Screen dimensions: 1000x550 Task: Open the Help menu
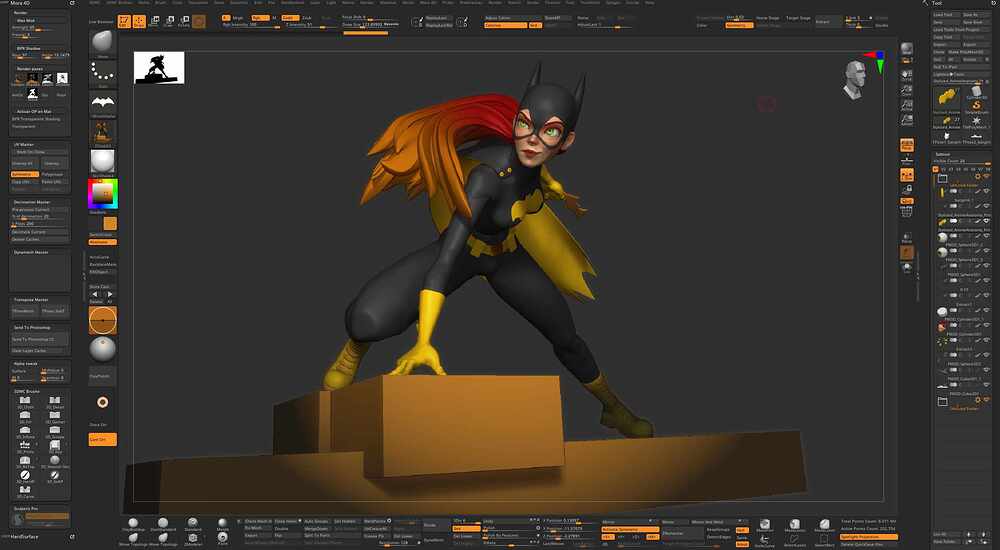coord(650,3)
